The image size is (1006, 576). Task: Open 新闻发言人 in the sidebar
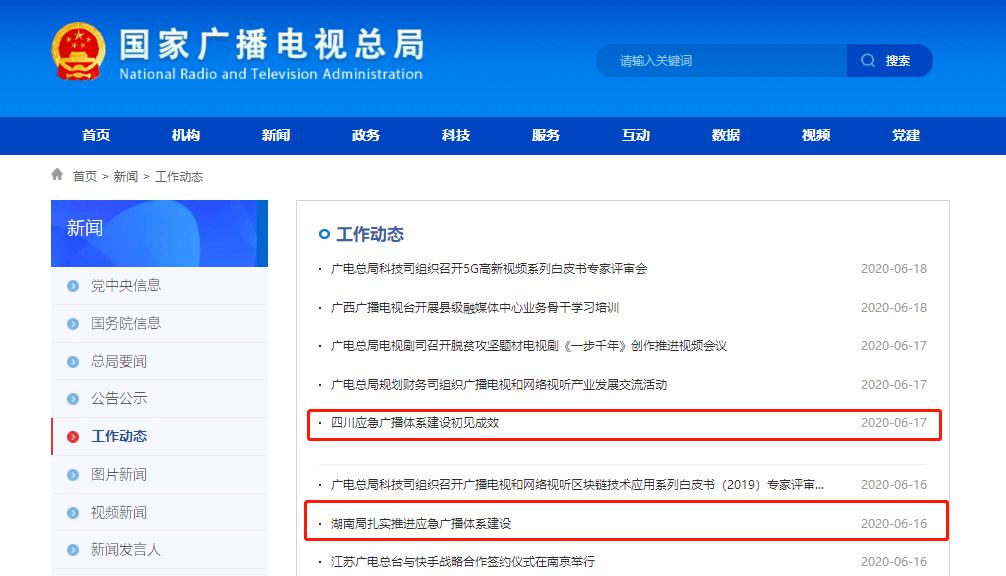(x=126, y=550)
